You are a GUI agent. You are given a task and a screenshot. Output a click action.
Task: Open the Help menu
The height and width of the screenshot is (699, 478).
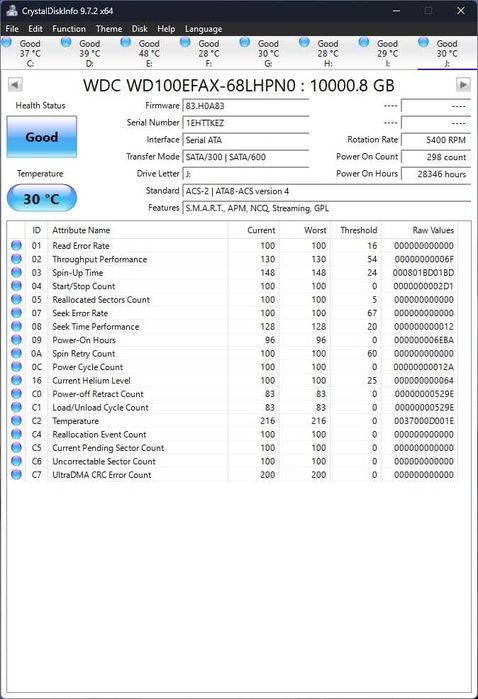(166, 29)
